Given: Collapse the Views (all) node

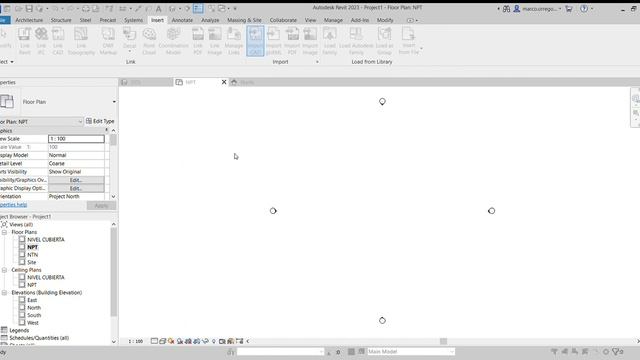Looking at the screenshot, I should click(x=4, y=224).
